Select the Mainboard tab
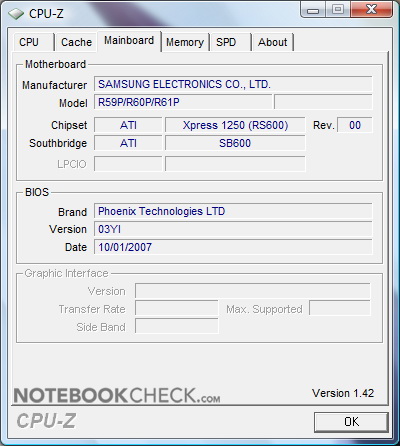The image size is (400, 446). click(129, 41)
